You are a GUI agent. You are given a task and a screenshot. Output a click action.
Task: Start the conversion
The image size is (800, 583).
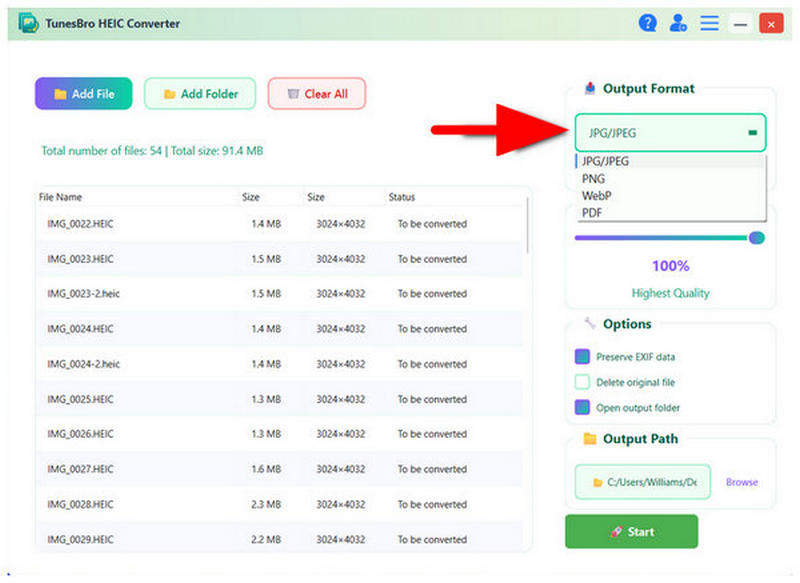point(631,531)
